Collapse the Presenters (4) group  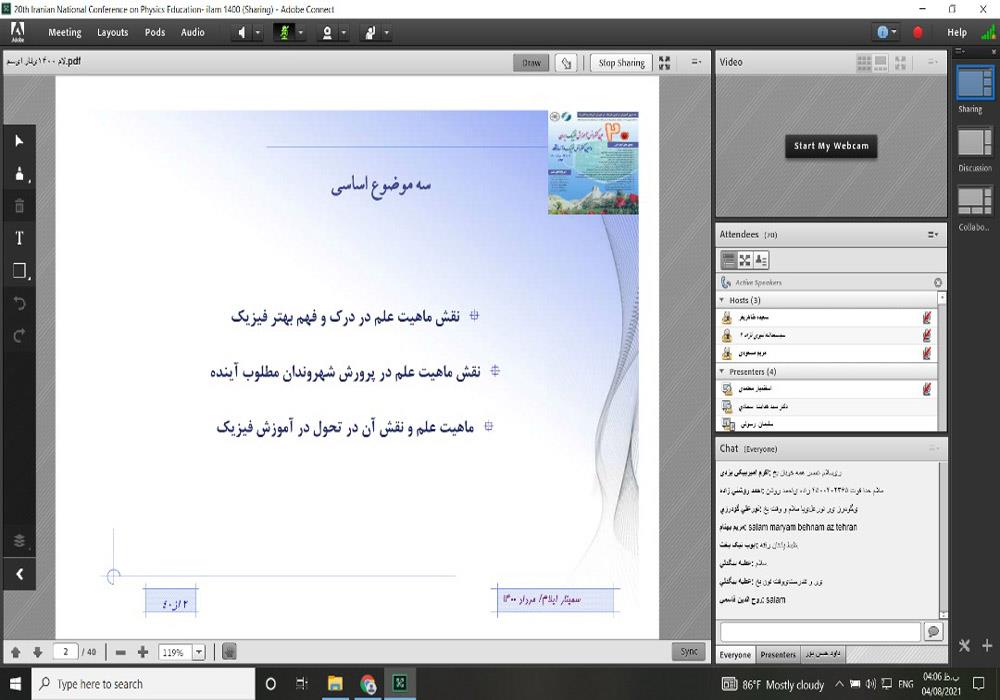(x=723, y=372)
